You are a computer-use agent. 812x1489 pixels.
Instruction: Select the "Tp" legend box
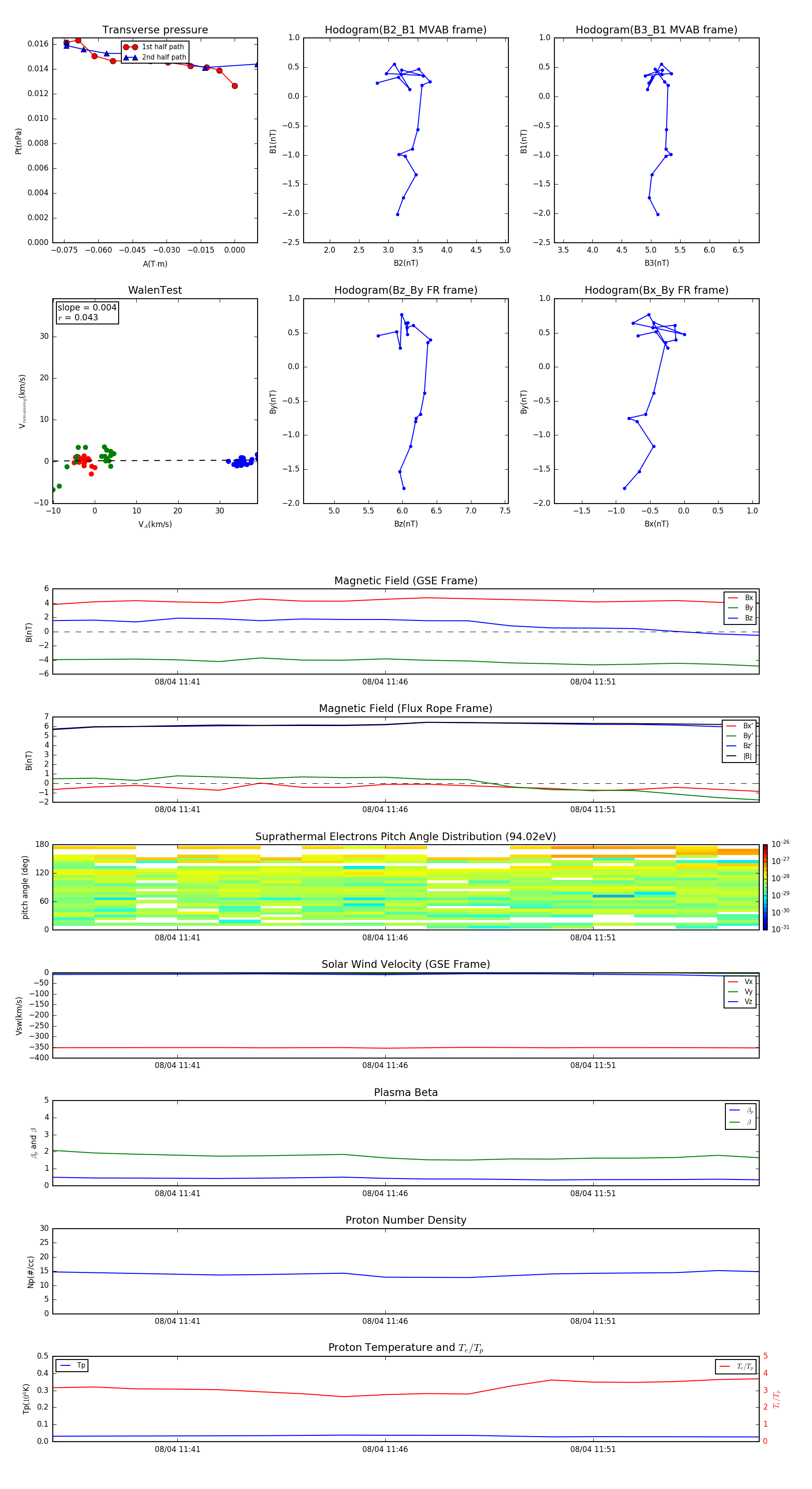click(x=72, y=1366)
